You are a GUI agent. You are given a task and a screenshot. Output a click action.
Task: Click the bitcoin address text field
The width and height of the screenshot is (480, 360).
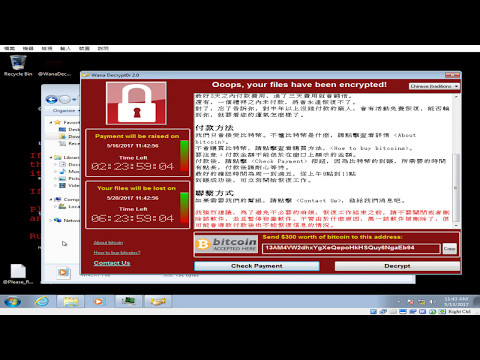tap(351, 248)
